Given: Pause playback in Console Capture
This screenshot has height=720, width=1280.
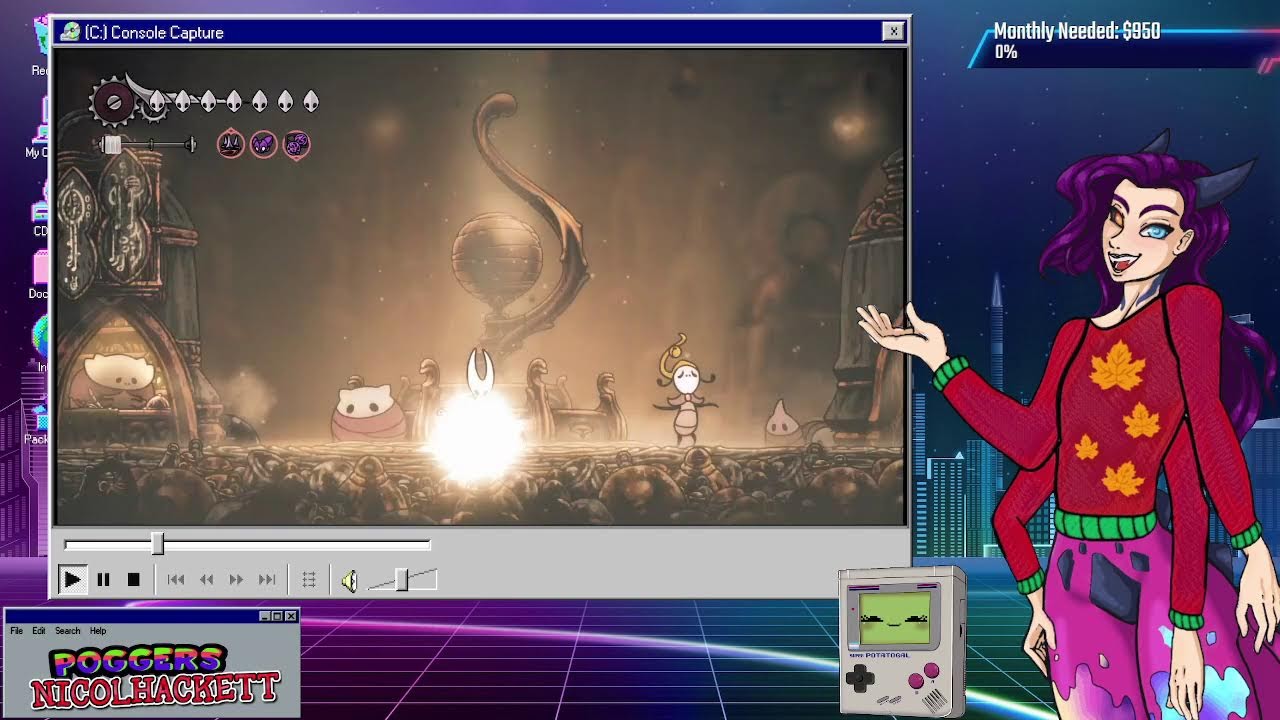Looking at the screenshot, I should pos(103,580).
